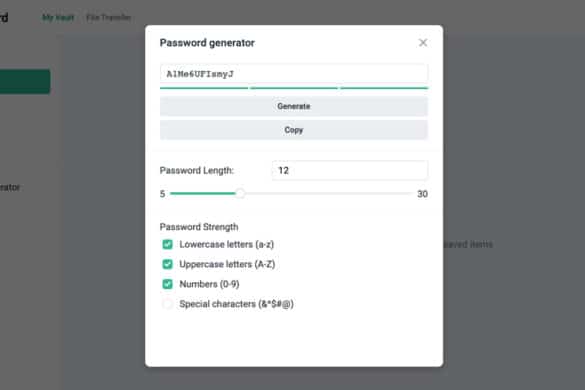The image size is (585, 390).
Task: Click the Generate button
Action: [294, 106]
